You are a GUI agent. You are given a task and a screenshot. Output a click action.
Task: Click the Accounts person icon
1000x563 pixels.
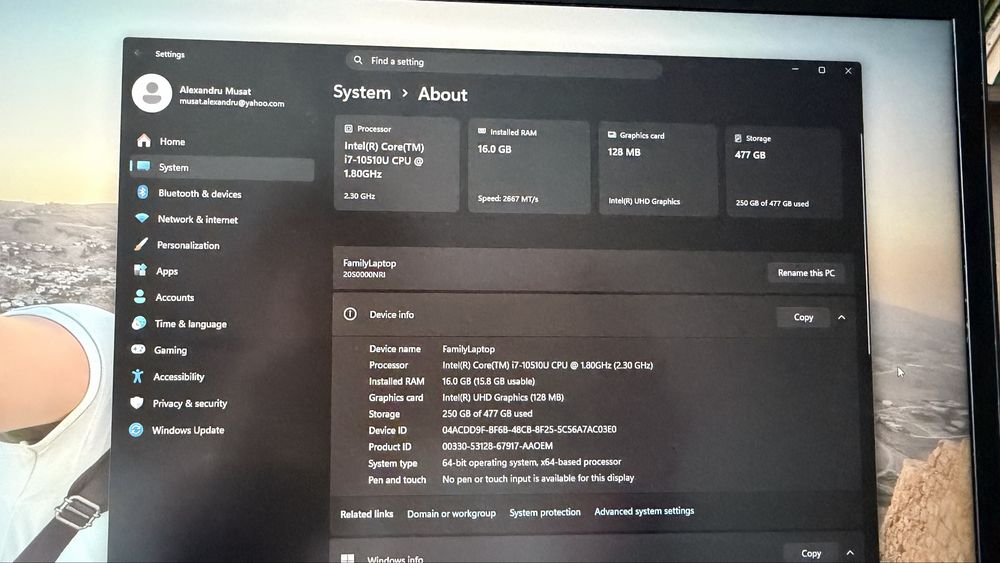[140, 296]
